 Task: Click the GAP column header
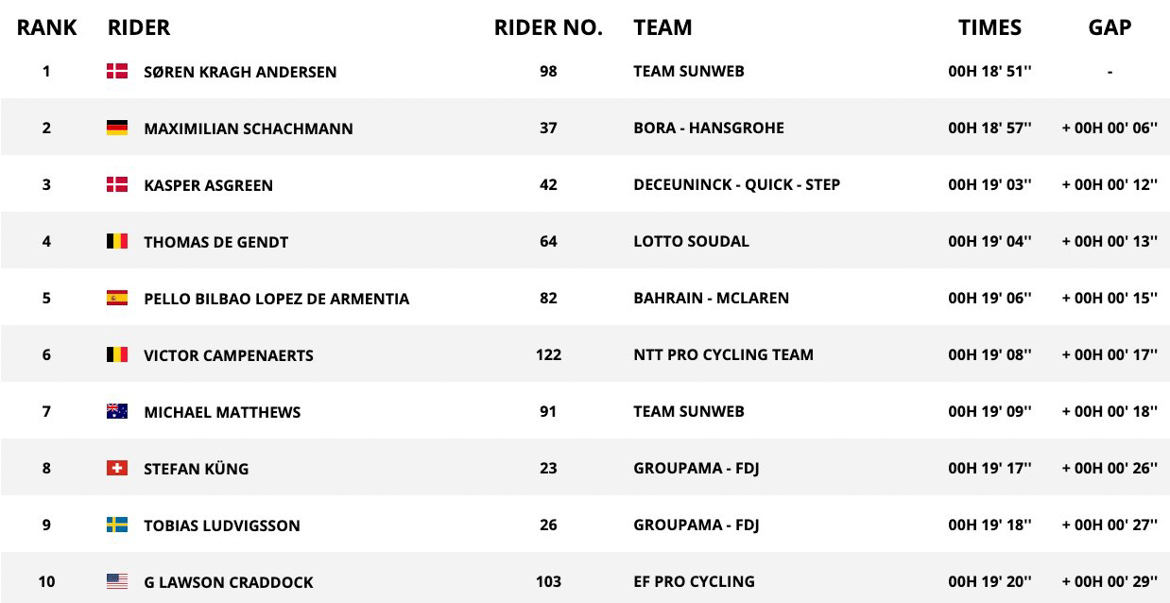coord(1109,28)
